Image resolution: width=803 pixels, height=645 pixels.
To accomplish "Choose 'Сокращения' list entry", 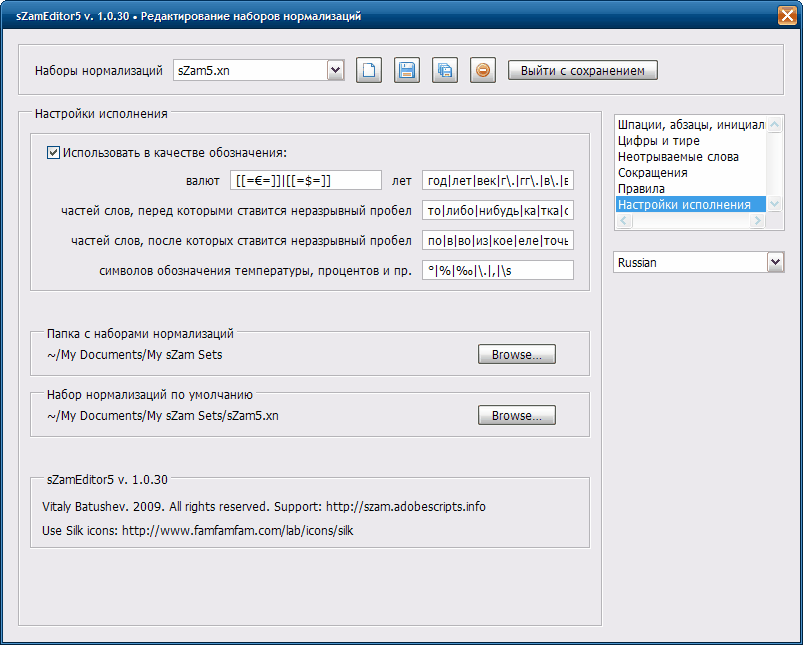I will tap(691, 172).
